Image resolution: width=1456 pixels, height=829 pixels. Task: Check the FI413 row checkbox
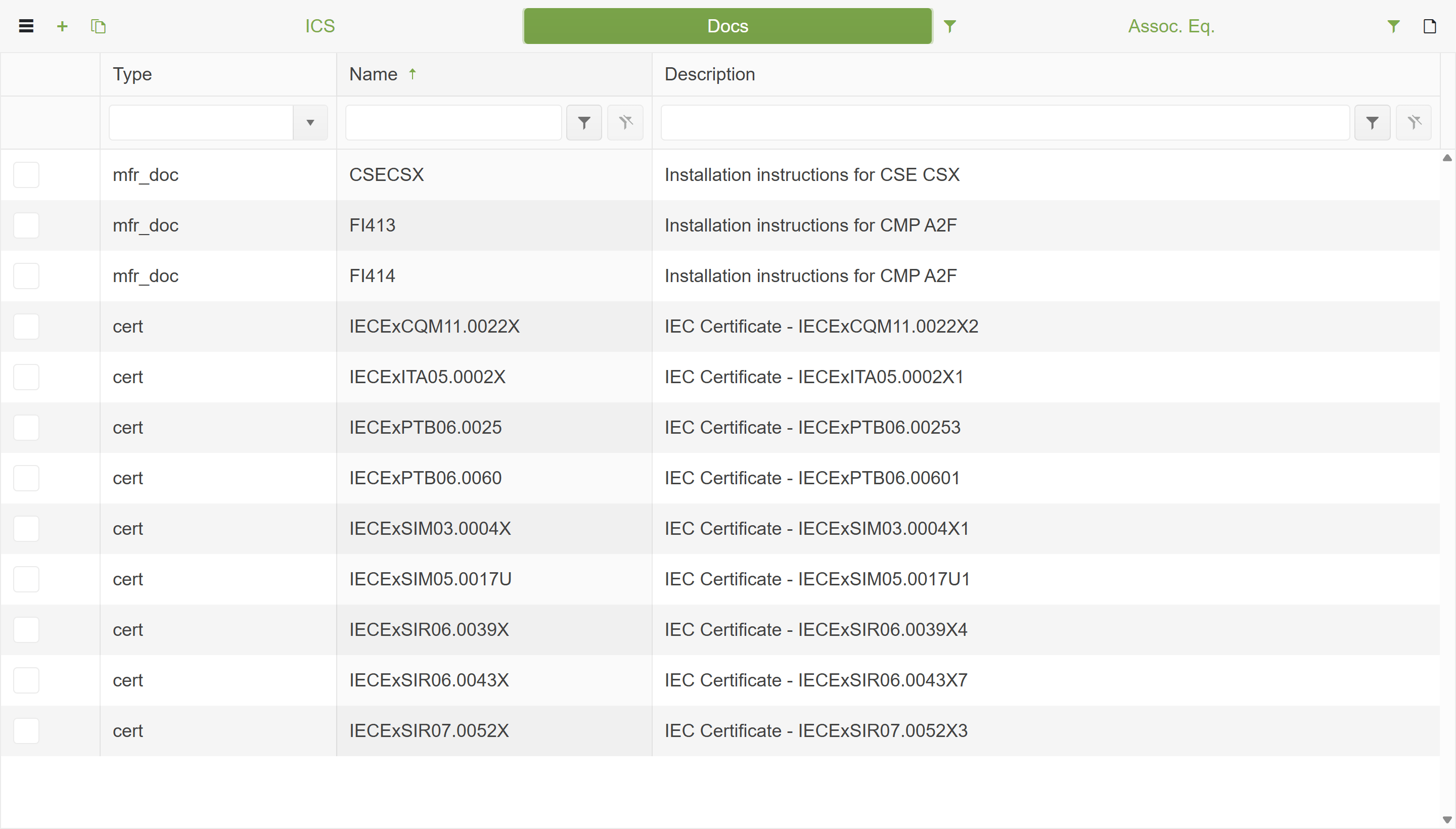point(26,225)
